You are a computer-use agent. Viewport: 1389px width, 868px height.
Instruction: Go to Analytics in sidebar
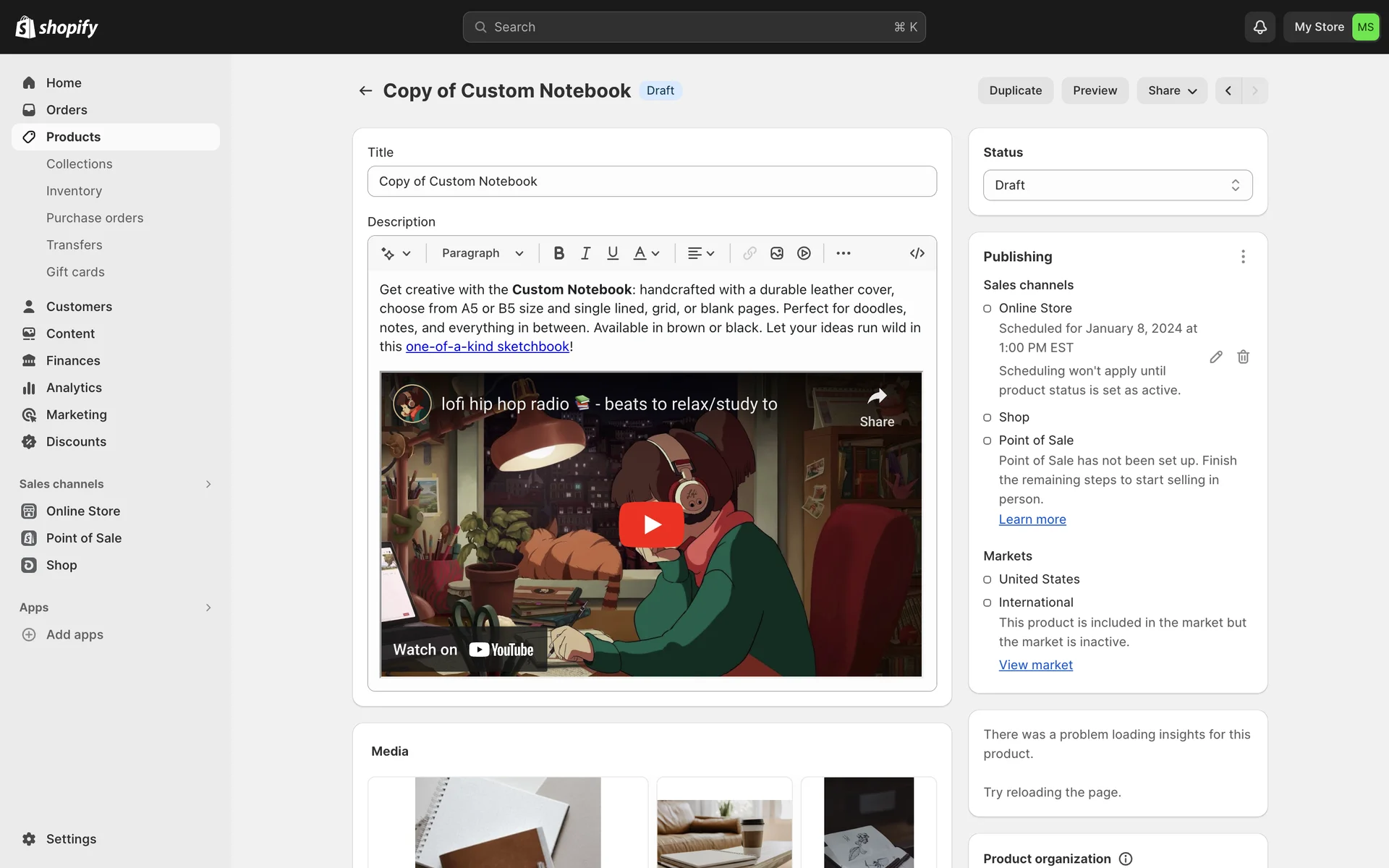74,388
